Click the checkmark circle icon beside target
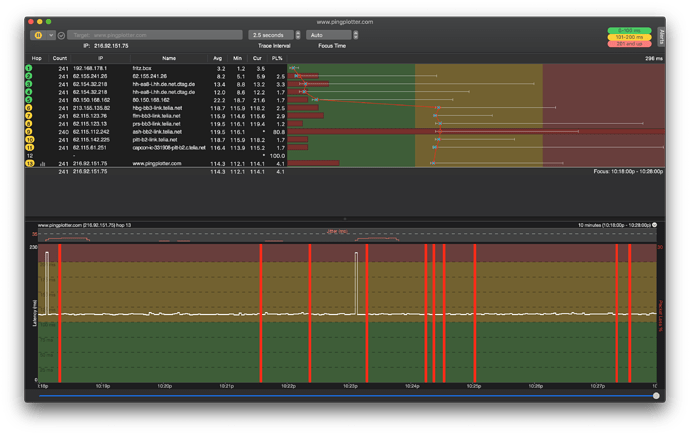The height and width of the screenshot is (435, 690). point(61,36)
